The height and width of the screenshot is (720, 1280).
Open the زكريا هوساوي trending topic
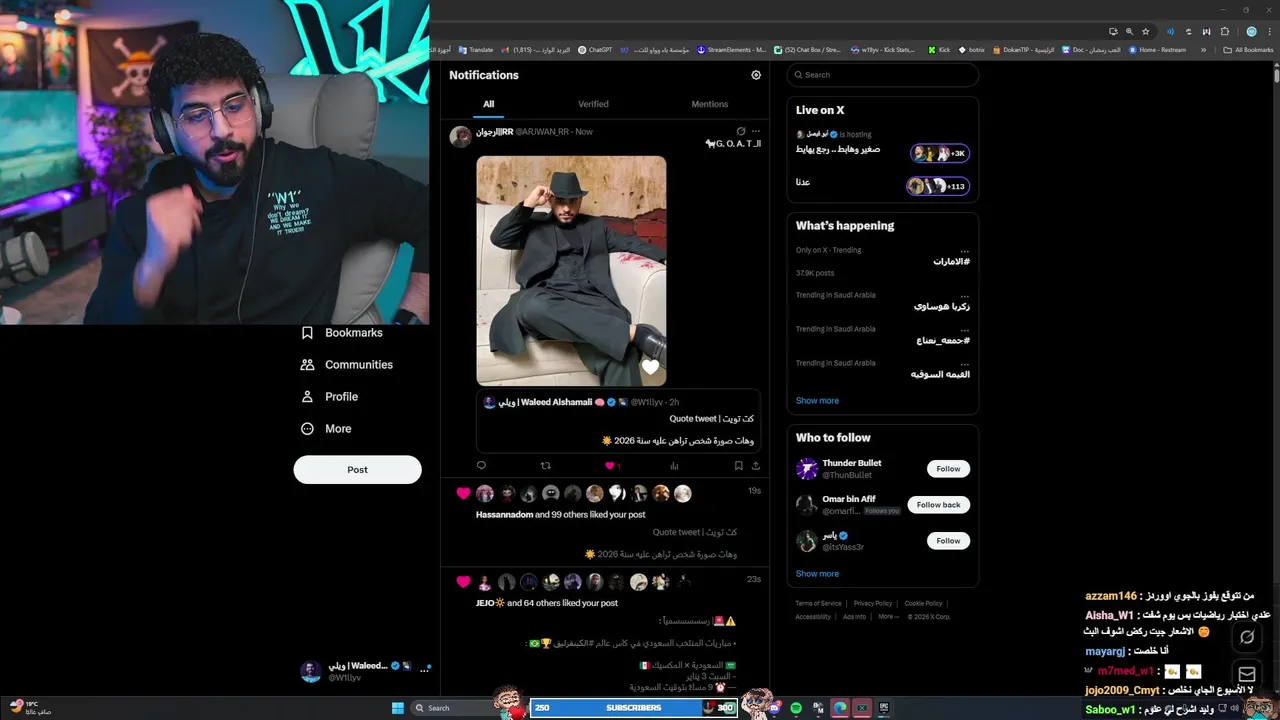942,306
